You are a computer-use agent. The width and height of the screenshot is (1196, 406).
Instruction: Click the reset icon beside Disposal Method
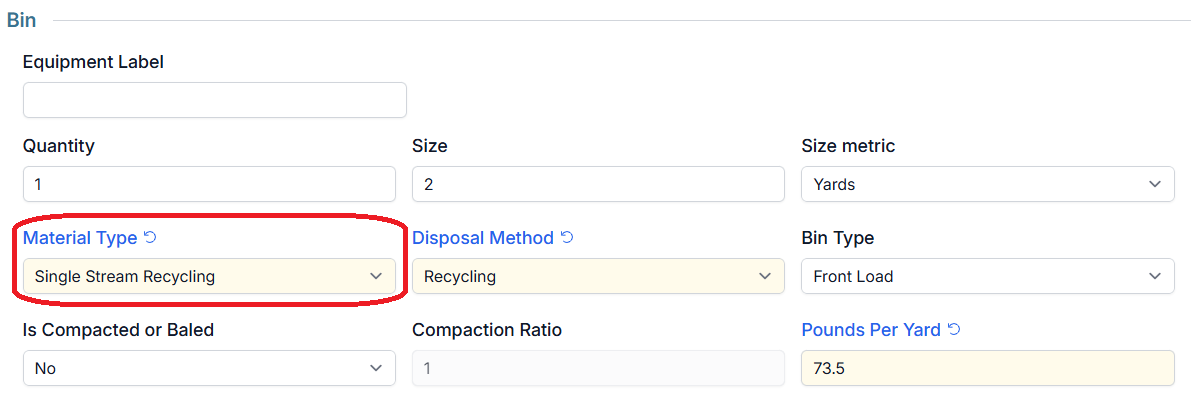pos(567,238)
